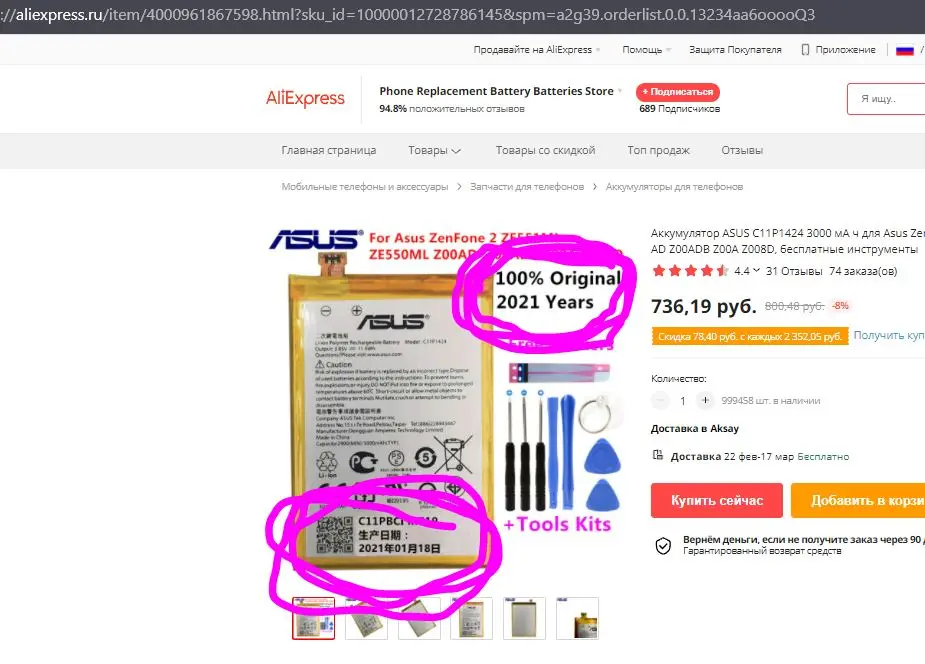Expand the Помощь dropdown
The width and height of the screenshot is (925, 664).
click(x=647, y=50)
